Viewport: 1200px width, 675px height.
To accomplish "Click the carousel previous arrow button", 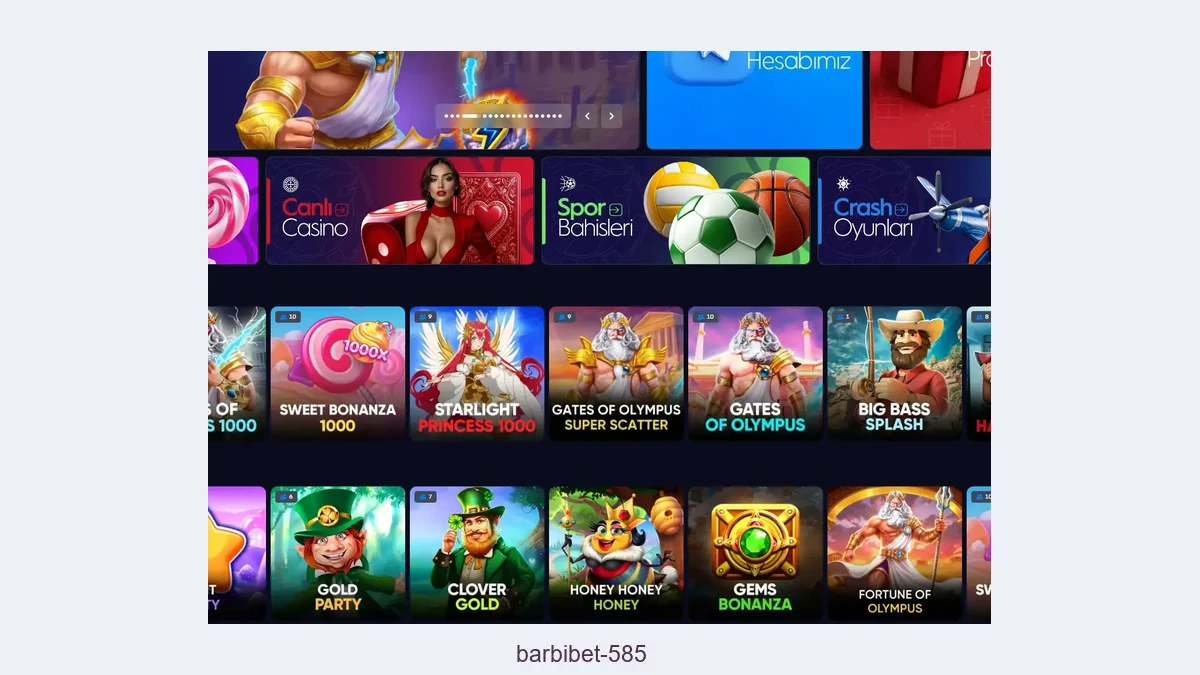I will pyautogui.click(x=588, y=116).
